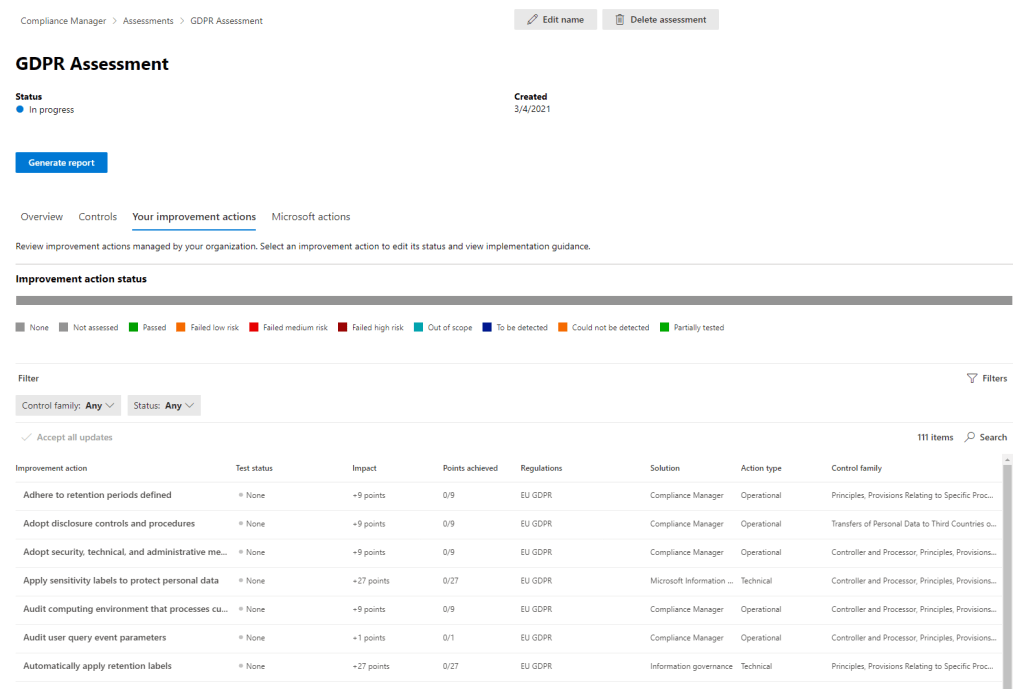Expand the Control family filter dropdown
This screenshot has height=689, width=1024.
pos(68,406)
